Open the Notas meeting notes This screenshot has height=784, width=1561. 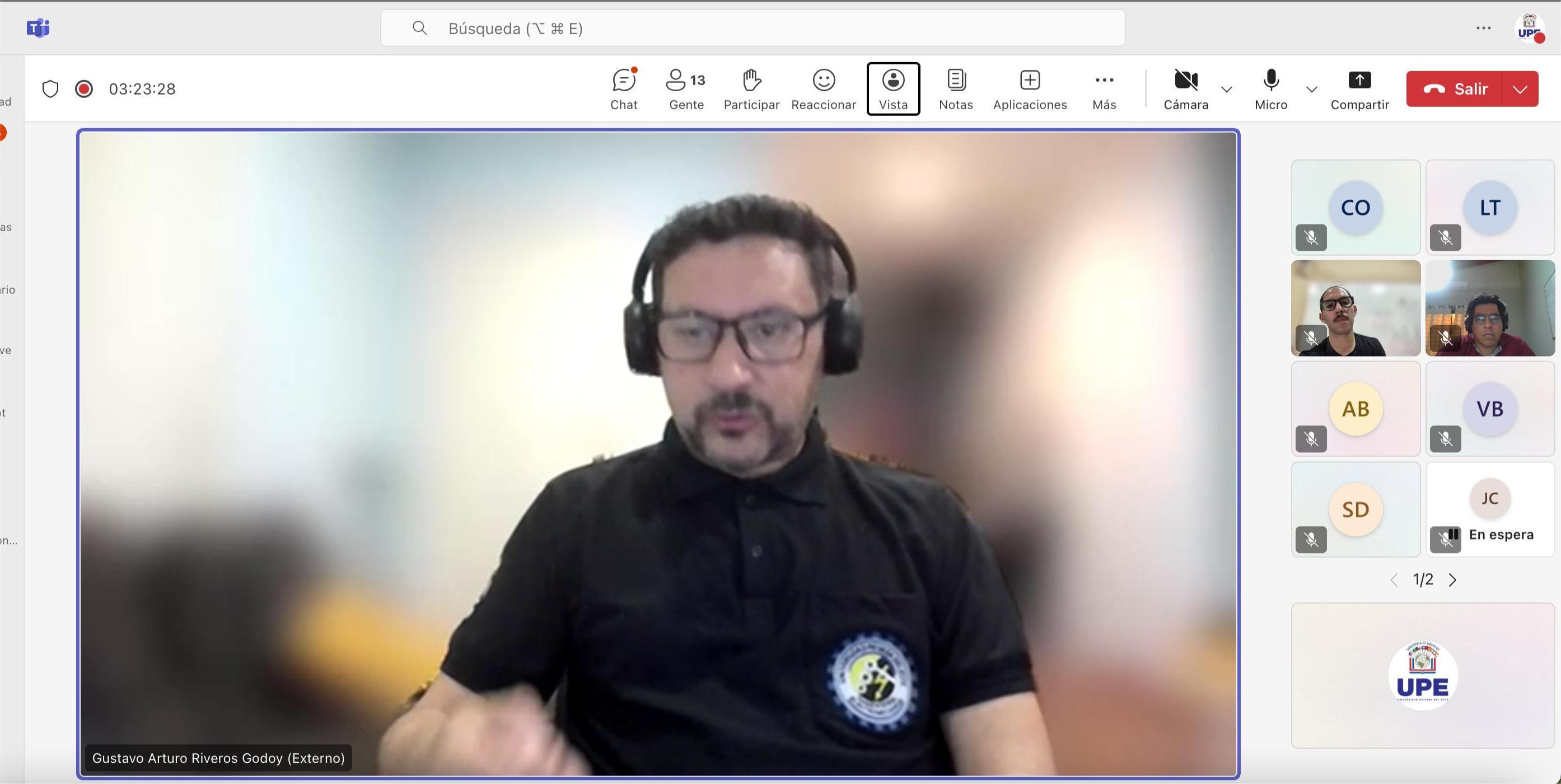click(x=956, y=88)
